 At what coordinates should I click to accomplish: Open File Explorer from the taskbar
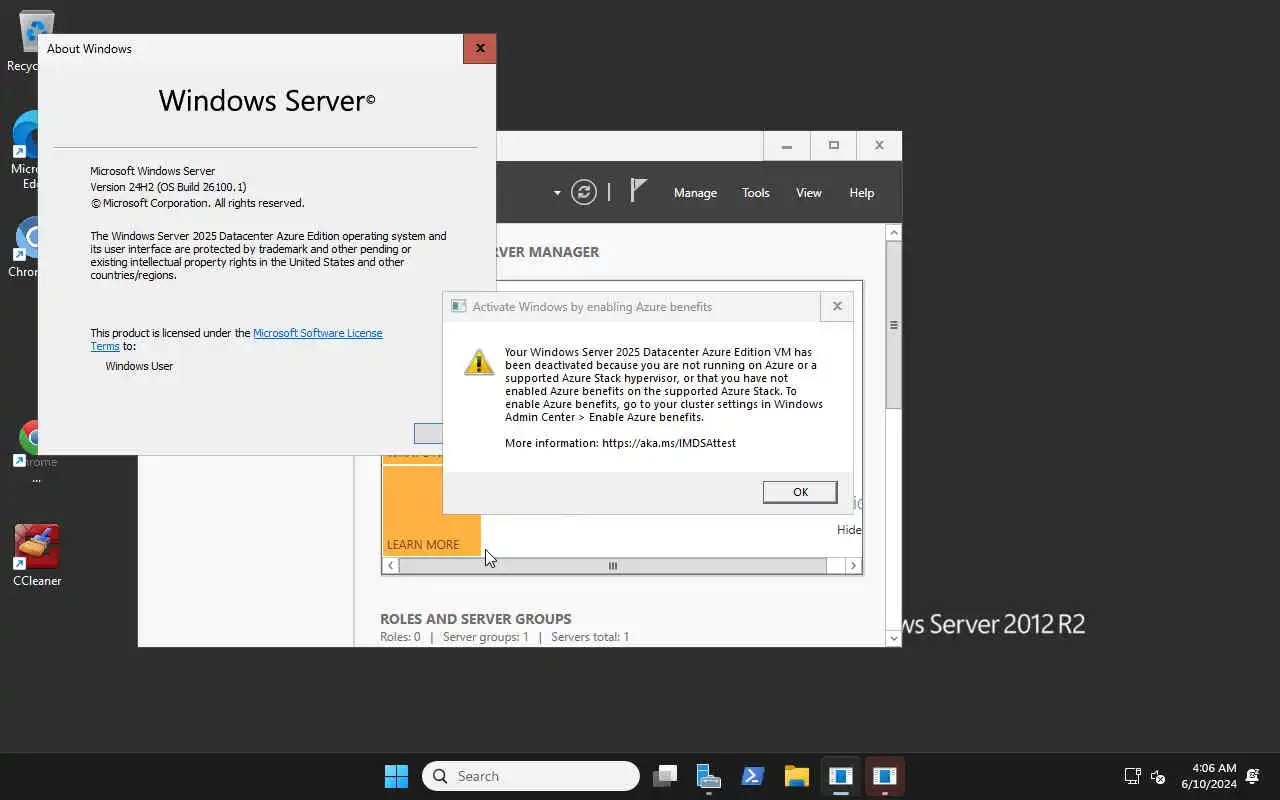click(797, 776)
